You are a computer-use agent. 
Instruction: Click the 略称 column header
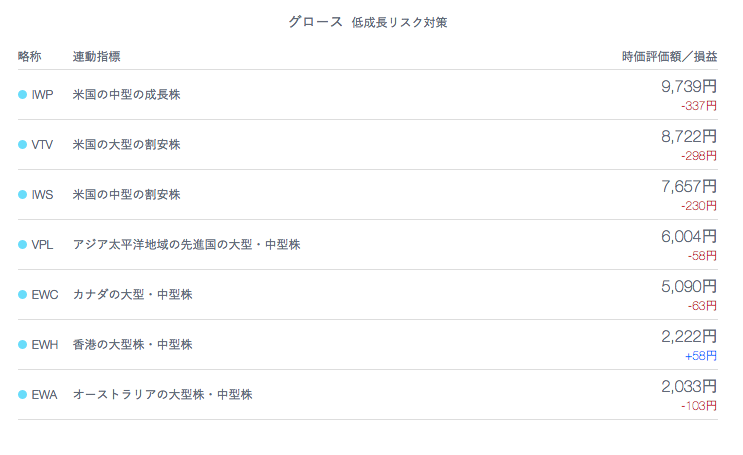30,56
